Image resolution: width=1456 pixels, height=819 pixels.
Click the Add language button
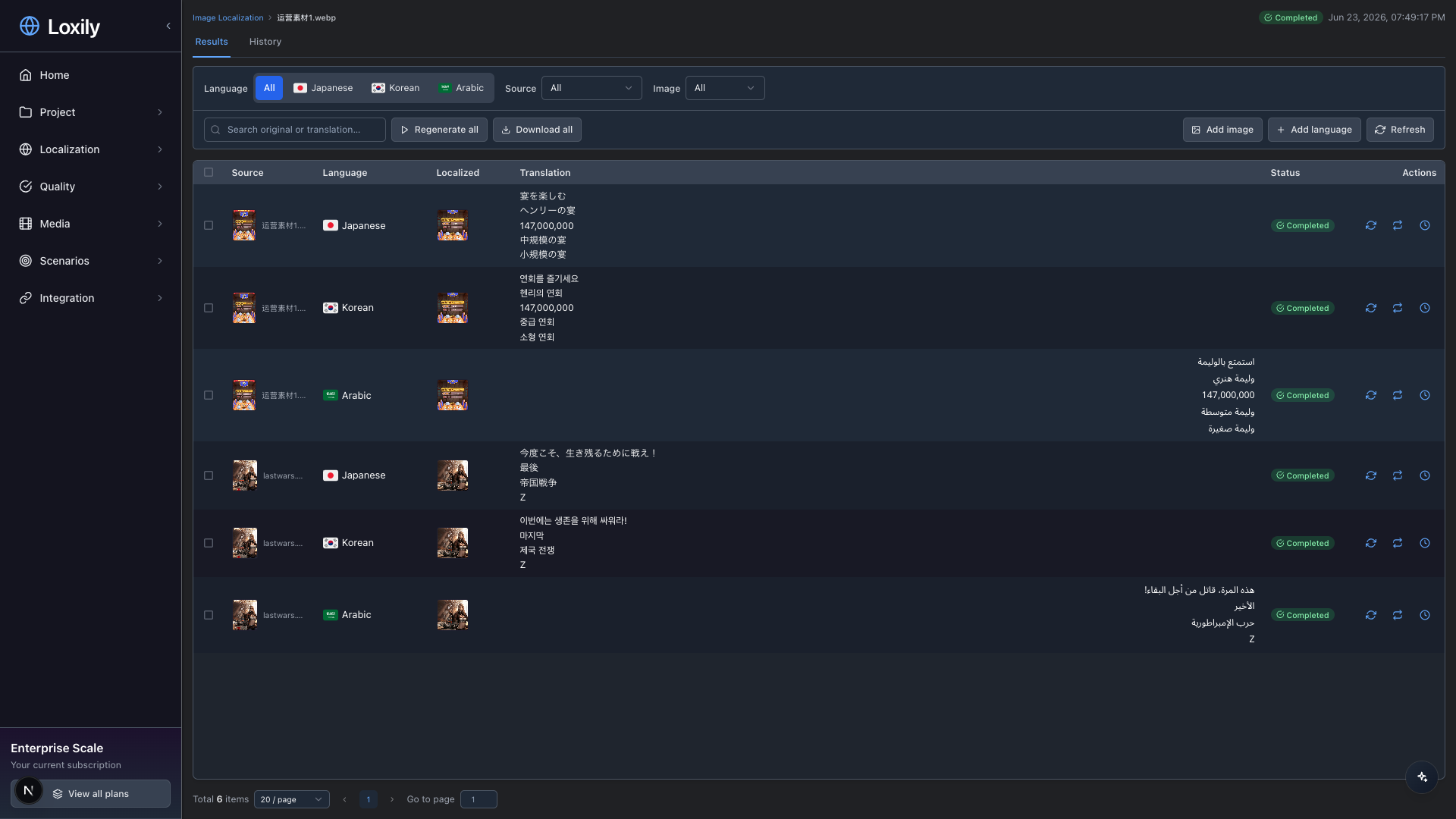click(x=1314, y=130)
